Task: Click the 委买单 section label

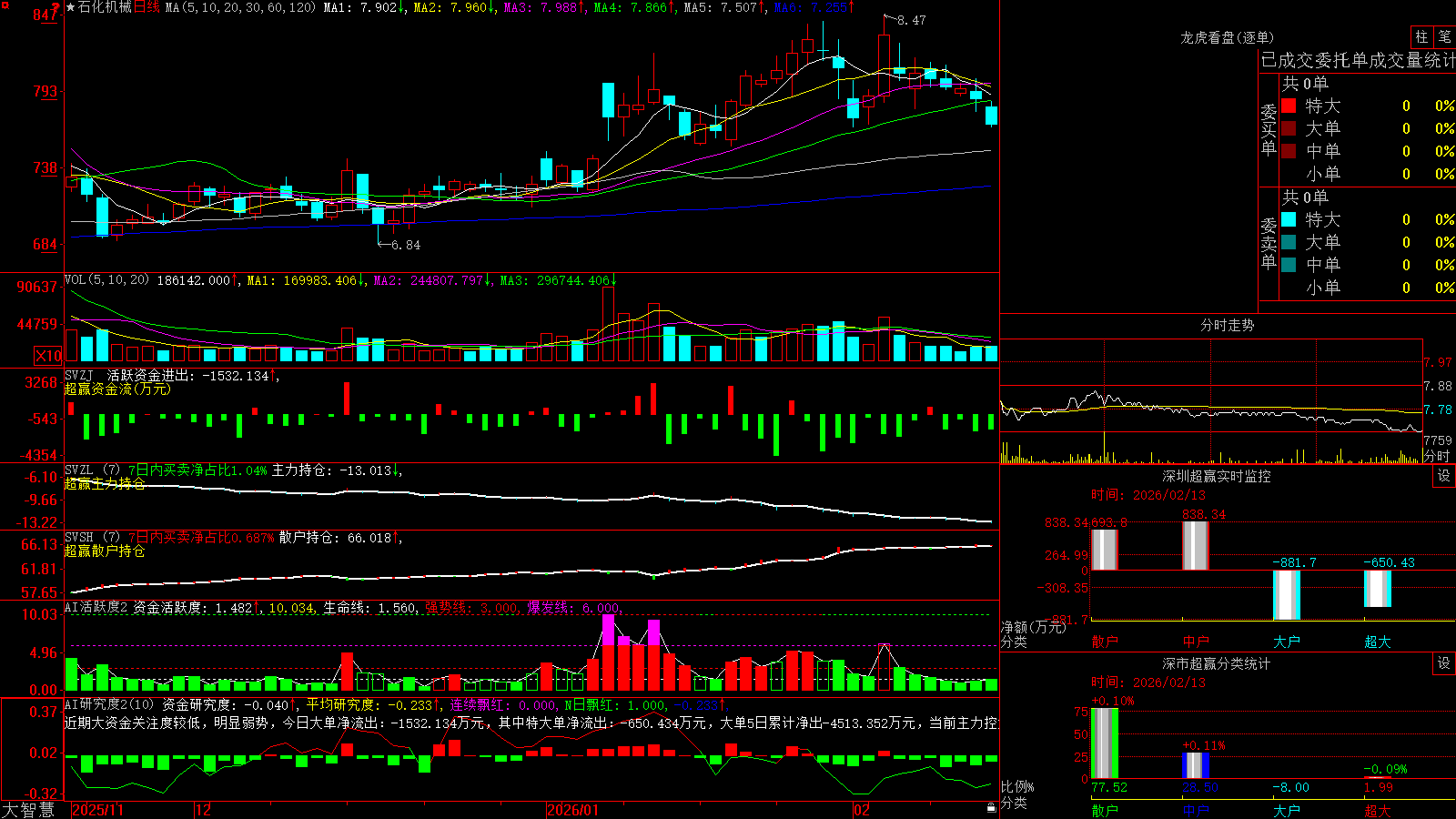Action: [1269, 130]
